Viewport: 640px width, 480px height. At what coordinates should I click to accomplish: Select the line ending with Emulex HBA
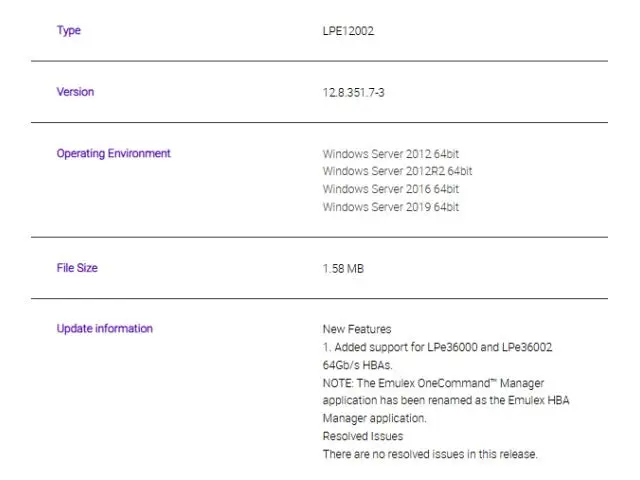pos(446,401)
